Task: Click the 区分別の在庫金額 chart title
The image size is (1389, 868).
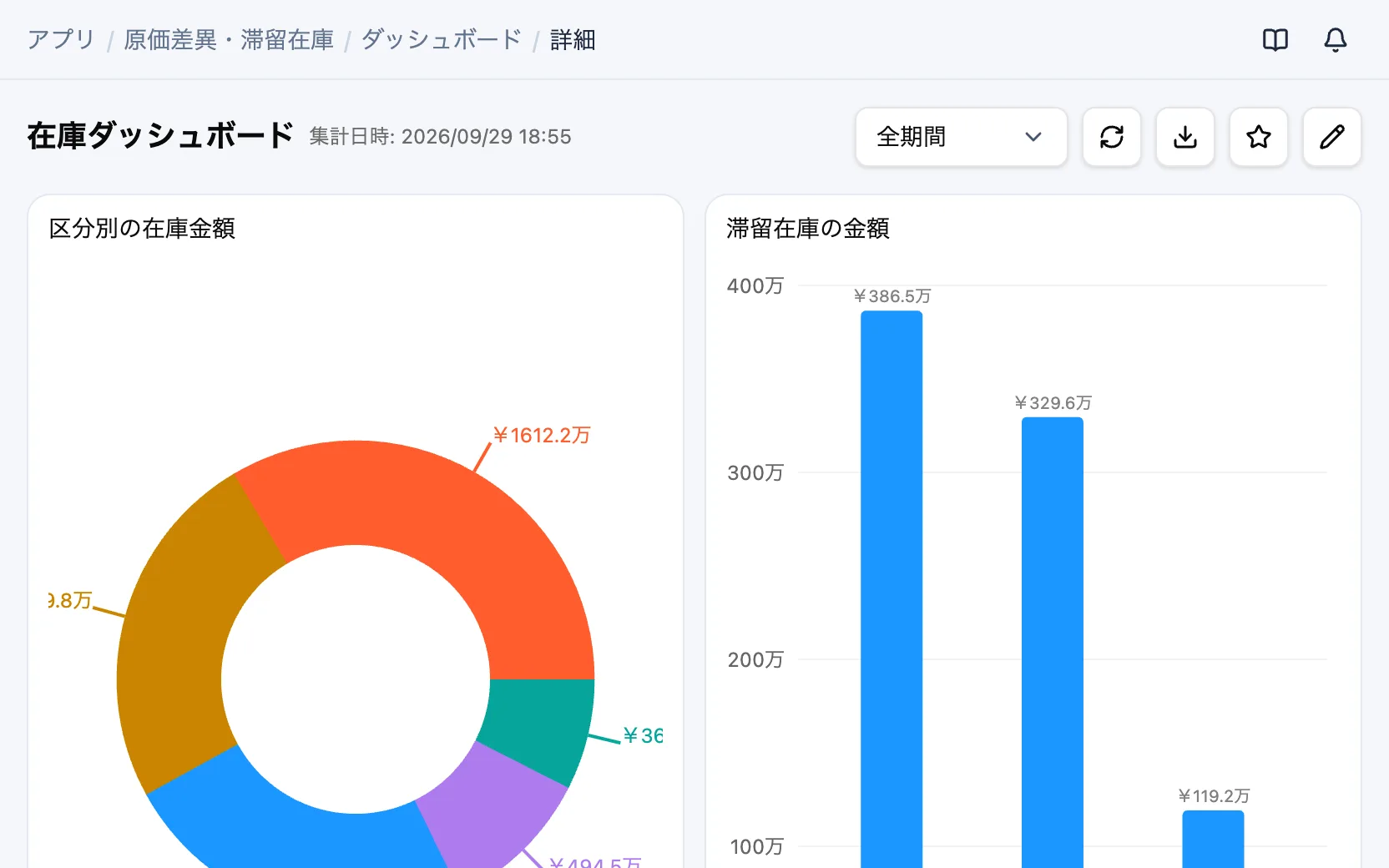Action: point(142,228)
